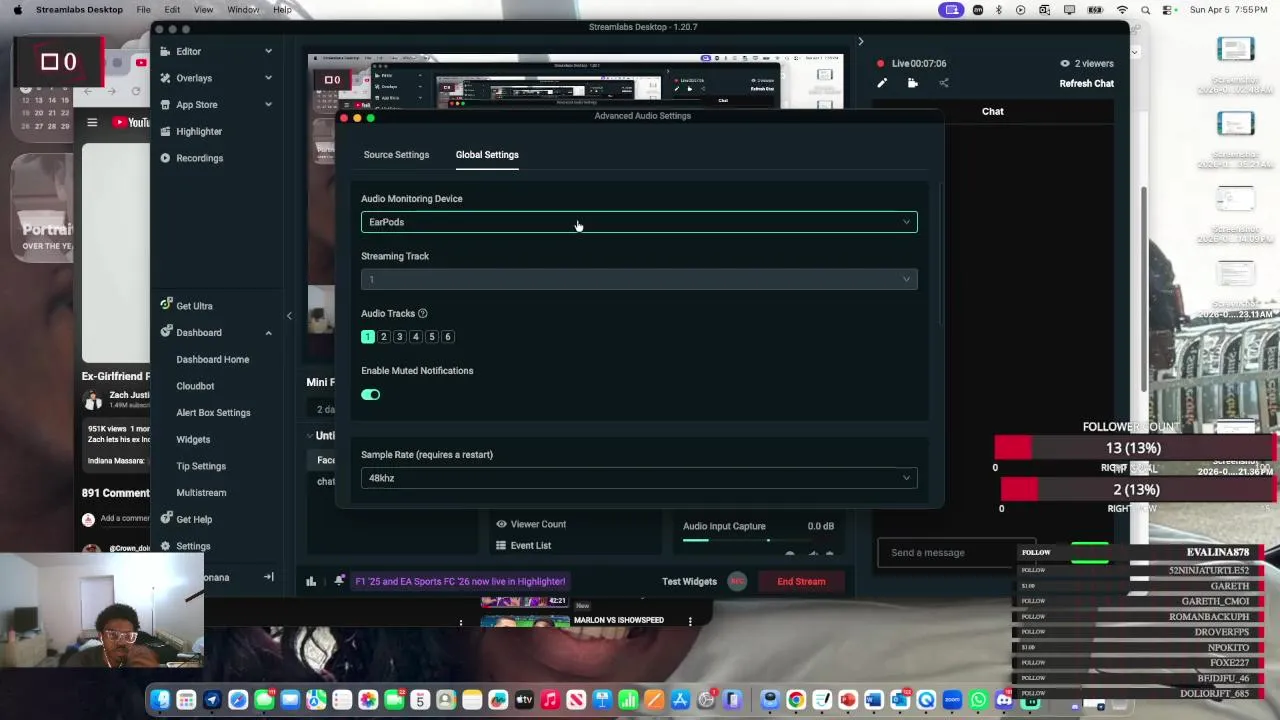
Task: Open Cloudbot in dashboard menu
Action: tap(195, 386)
